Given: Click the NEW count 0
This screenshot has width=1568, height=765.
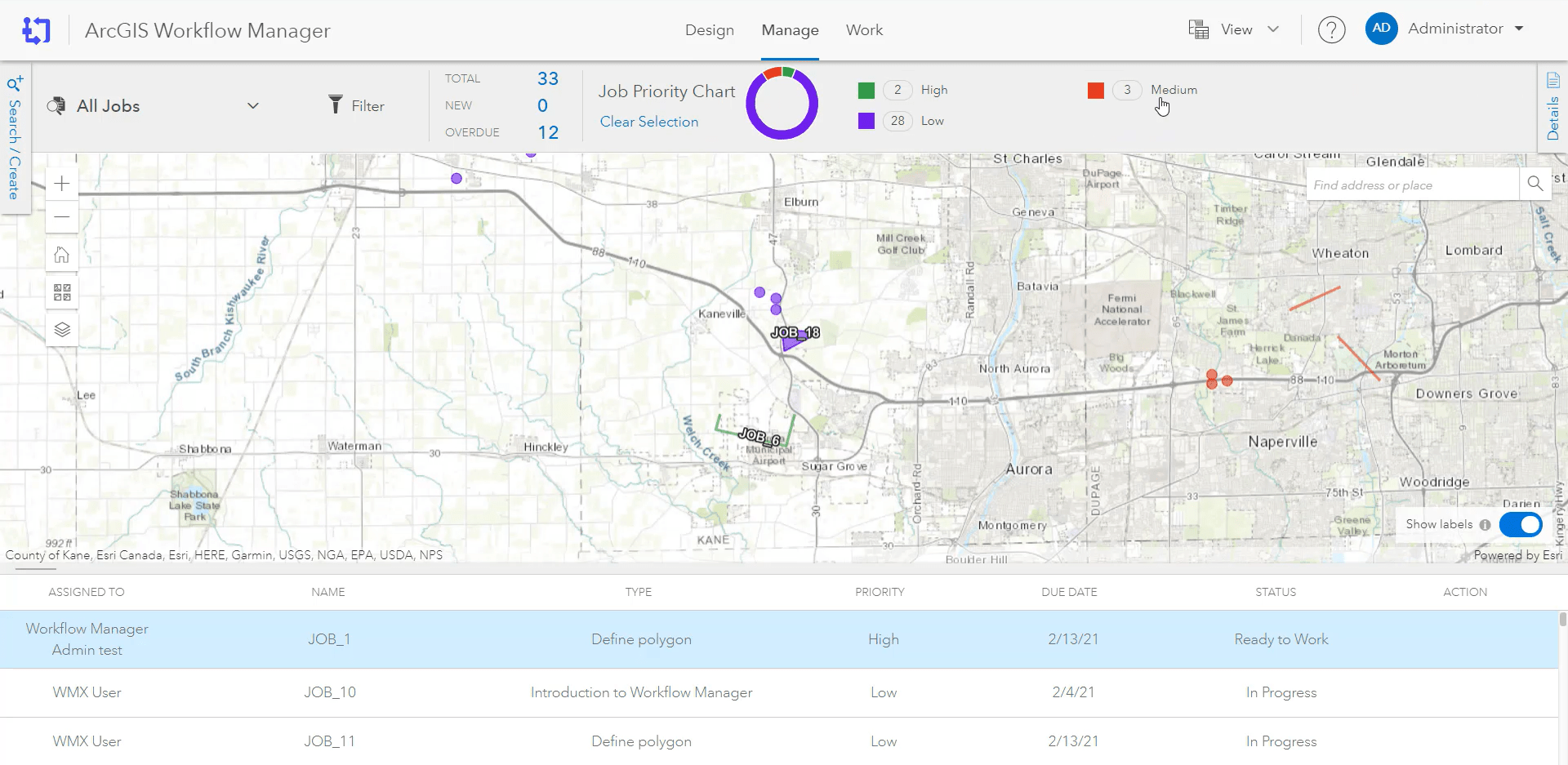Looking at the screenshot, I should [542, 105].
